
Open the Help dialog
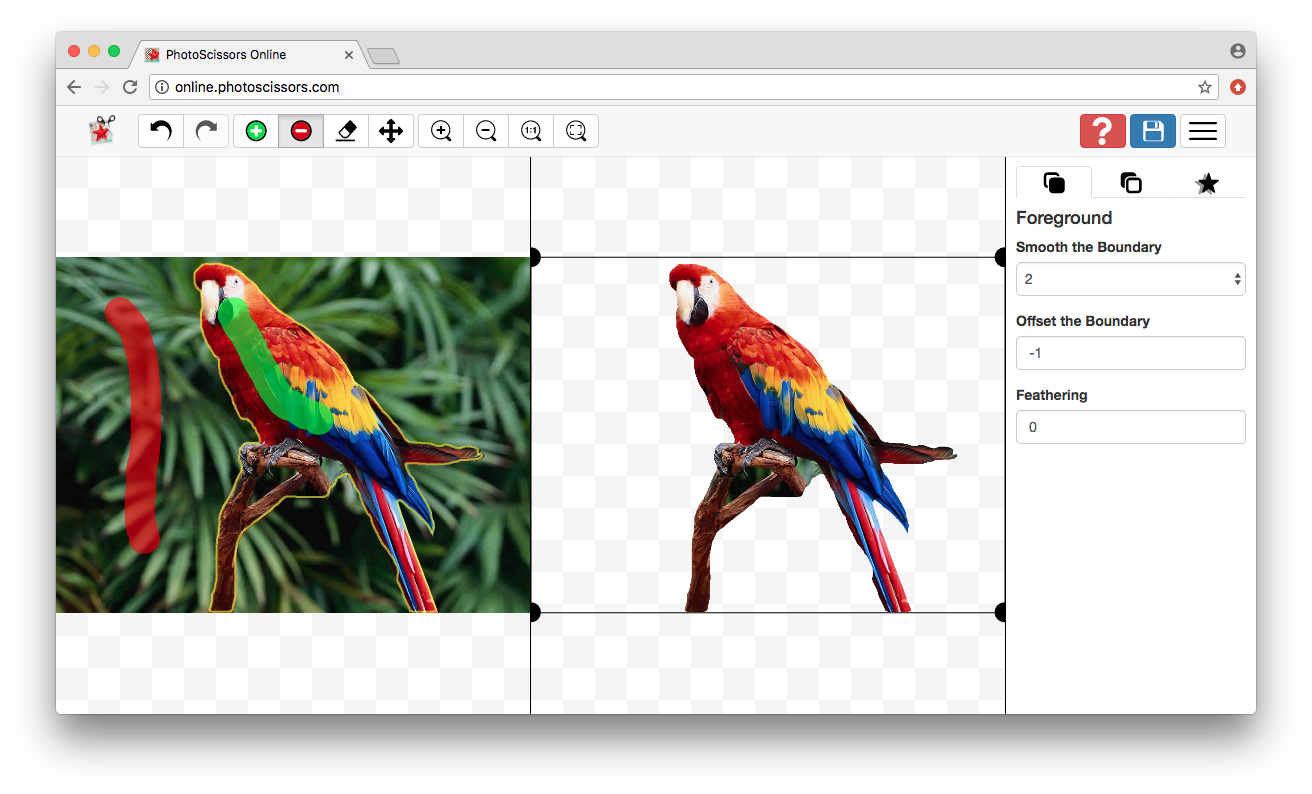(1102, 131)
